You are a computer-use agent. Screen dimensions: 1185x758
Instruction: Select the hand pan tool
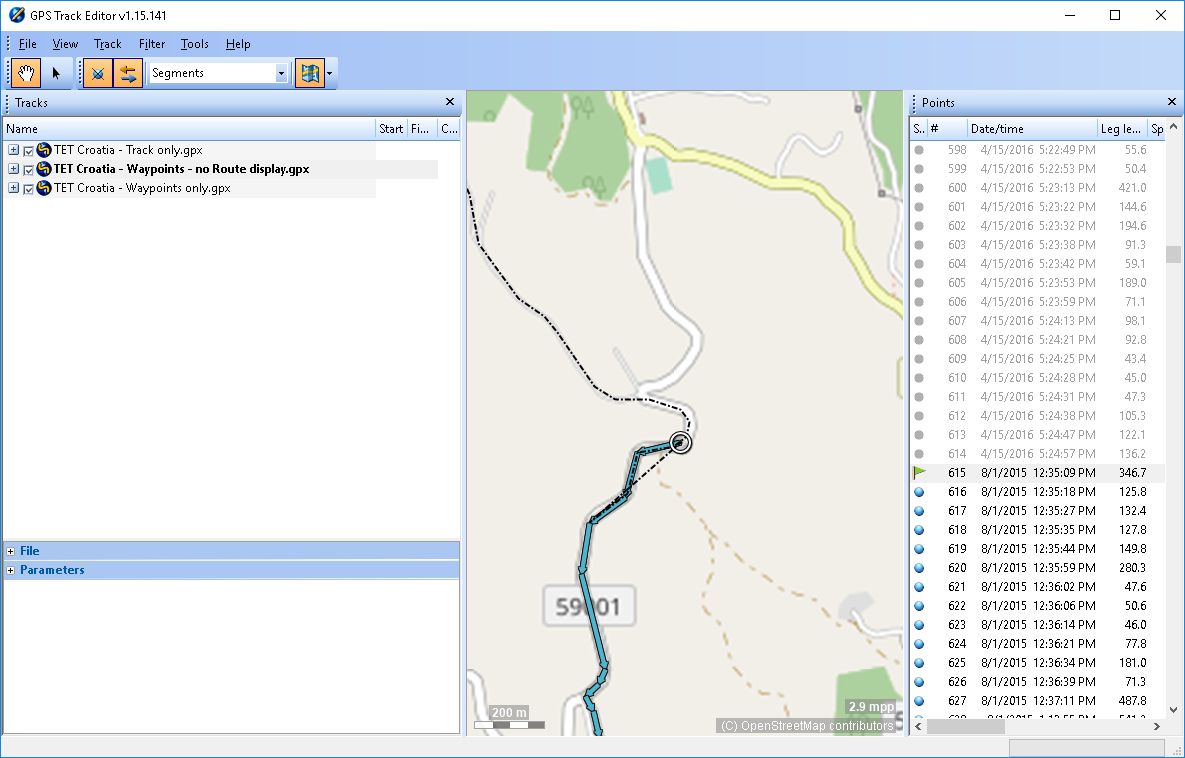(x=26, y=73)
